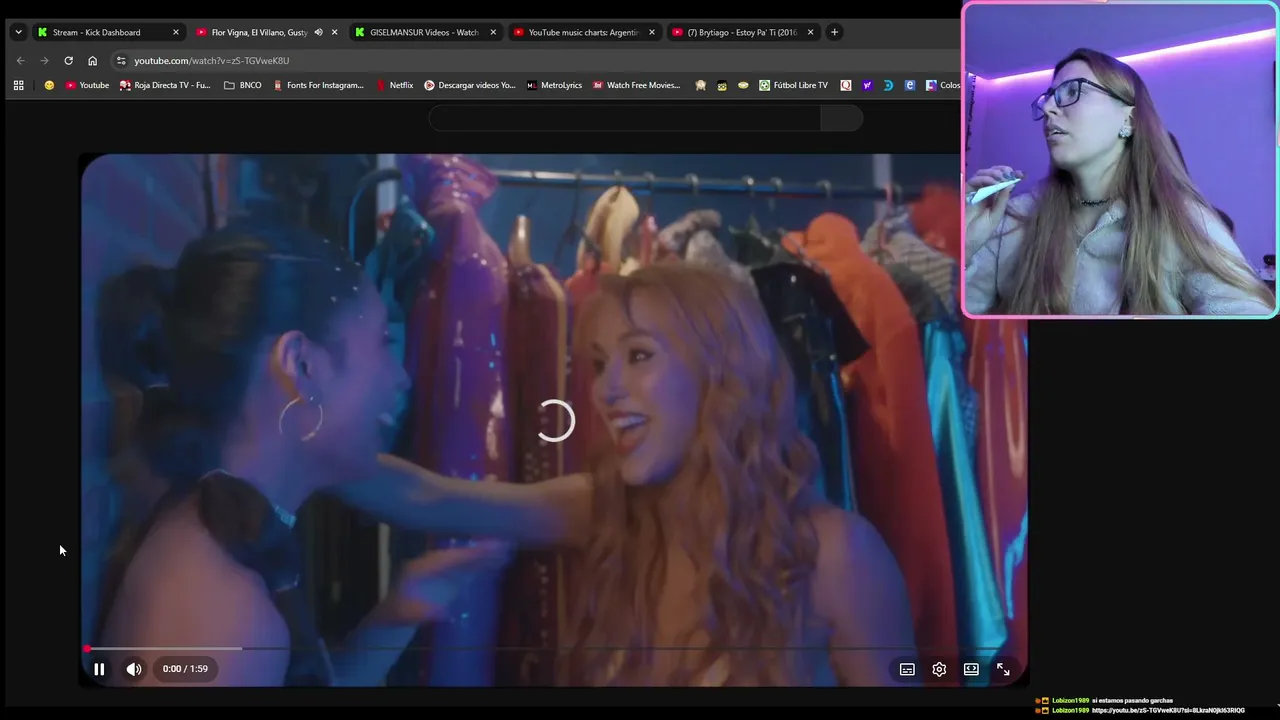
Task: View site information icon in address bar
Action: point(121,60)
